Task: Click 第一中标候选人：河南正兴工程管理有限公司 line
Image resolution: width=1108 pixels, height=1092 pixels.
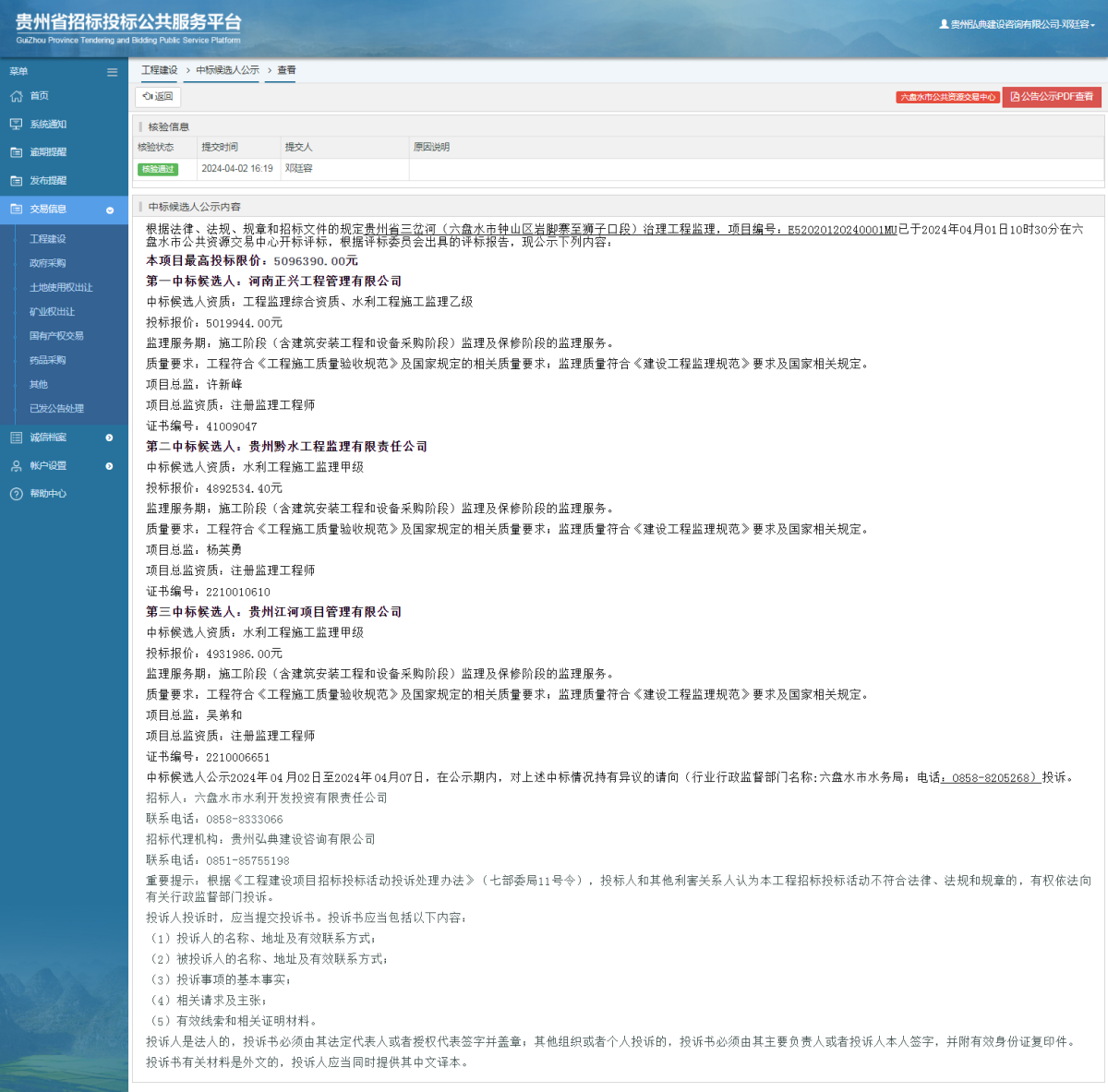Action: click(273, 282)
